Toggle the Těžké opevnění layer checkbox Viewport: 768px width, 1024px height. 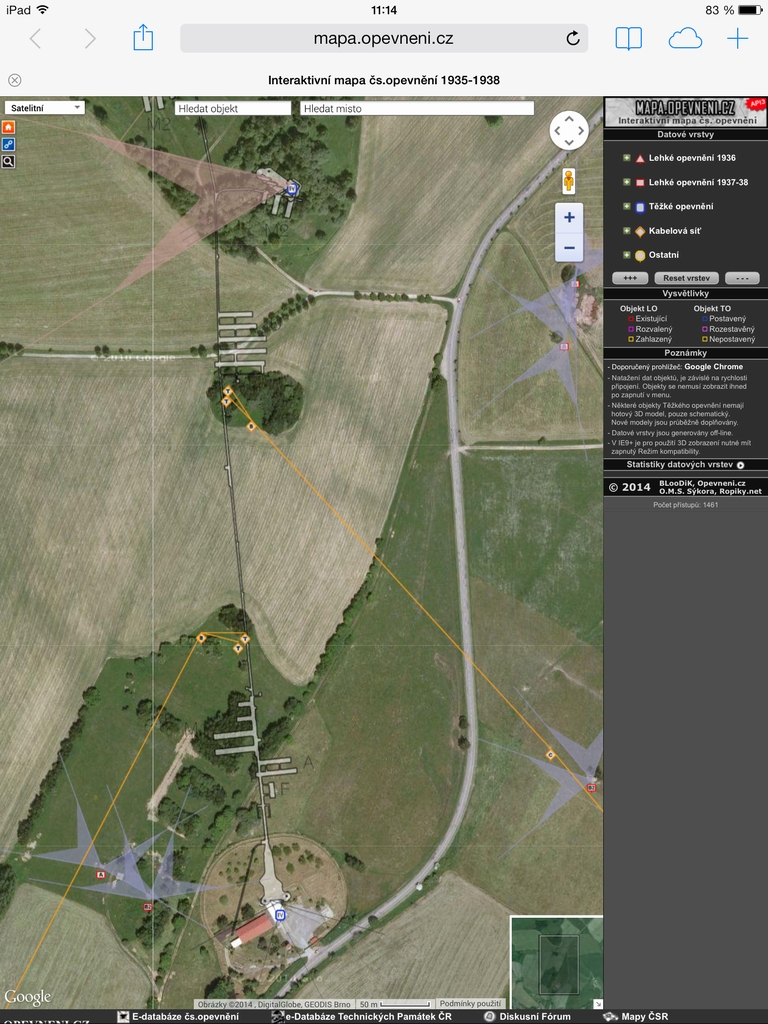pos(627,207)
